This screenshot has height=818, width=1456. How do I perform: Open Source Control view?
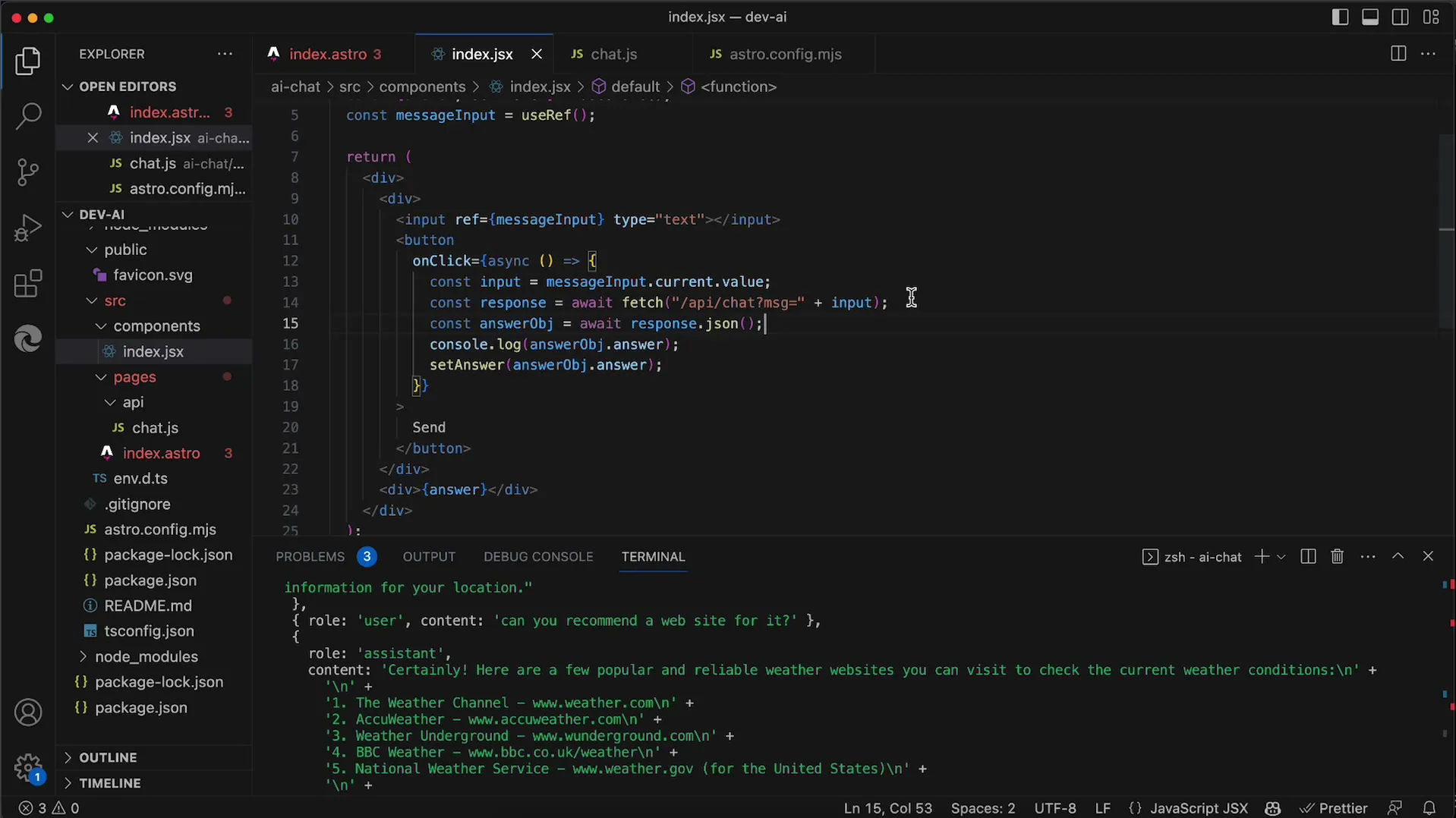(x=28, y=172)
